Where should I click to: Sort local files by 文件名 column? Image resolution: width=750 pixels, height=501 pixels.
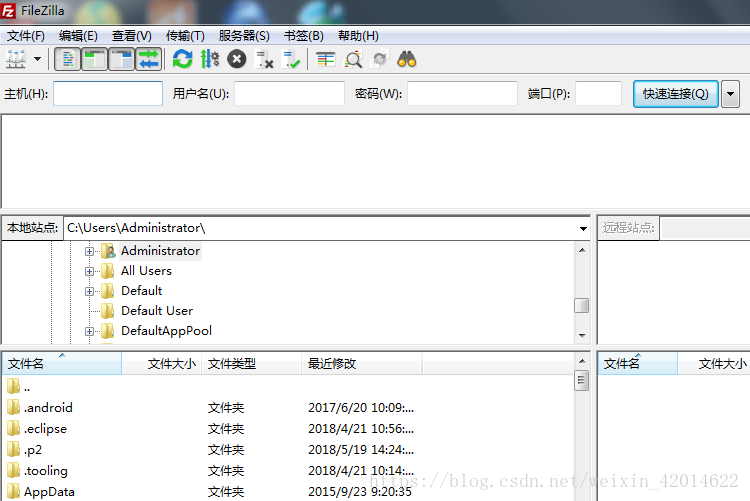[62, 364]
